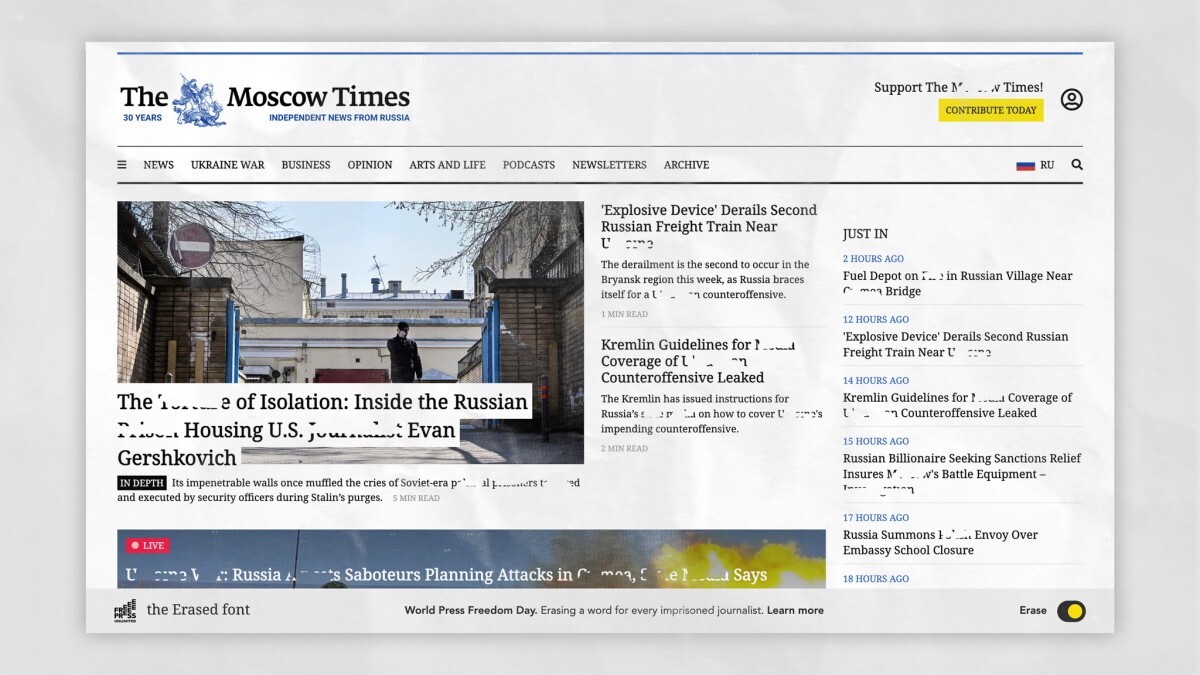This screenshot has width=1200, height=675.
Task: Open Russian Billionaire Sanctions Relief story
Action: [962, 473]
